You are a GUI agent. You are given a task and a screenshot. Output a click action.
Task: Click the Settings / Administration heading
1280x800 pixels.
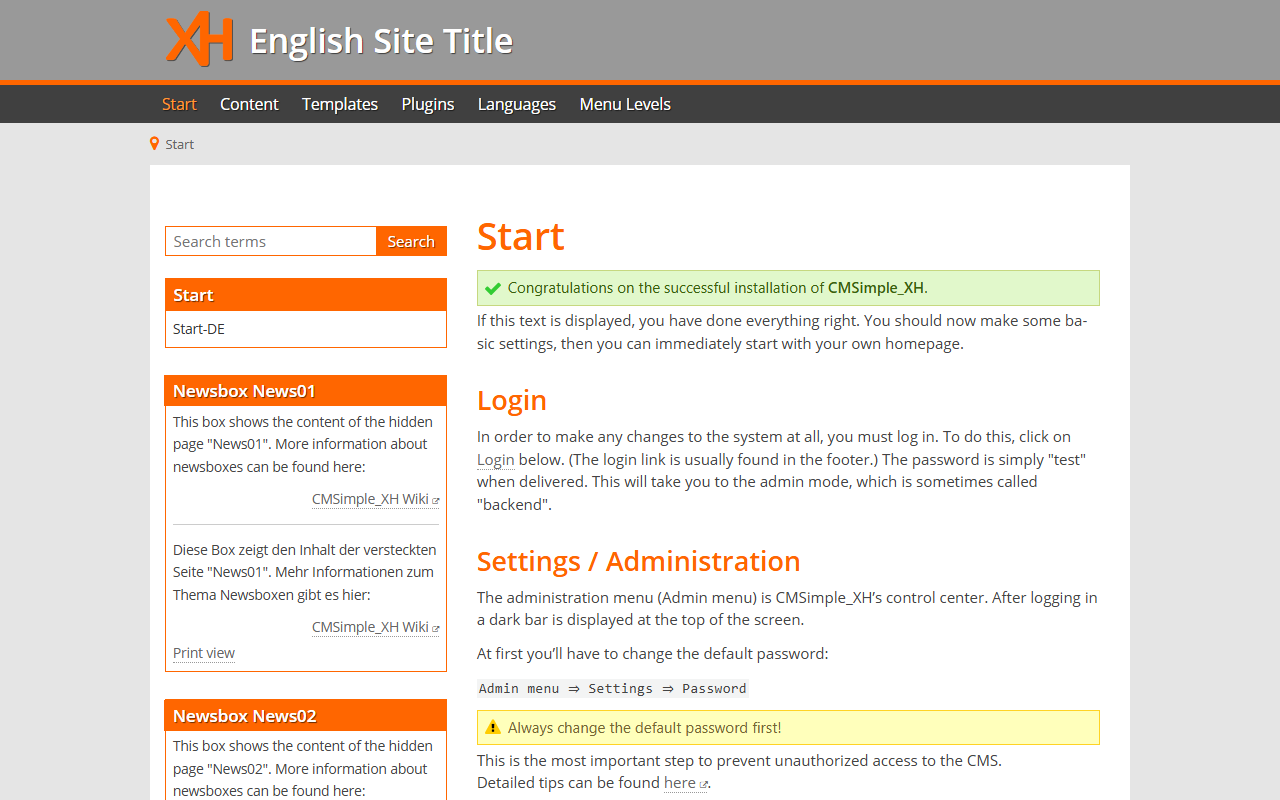coord(639,561)
